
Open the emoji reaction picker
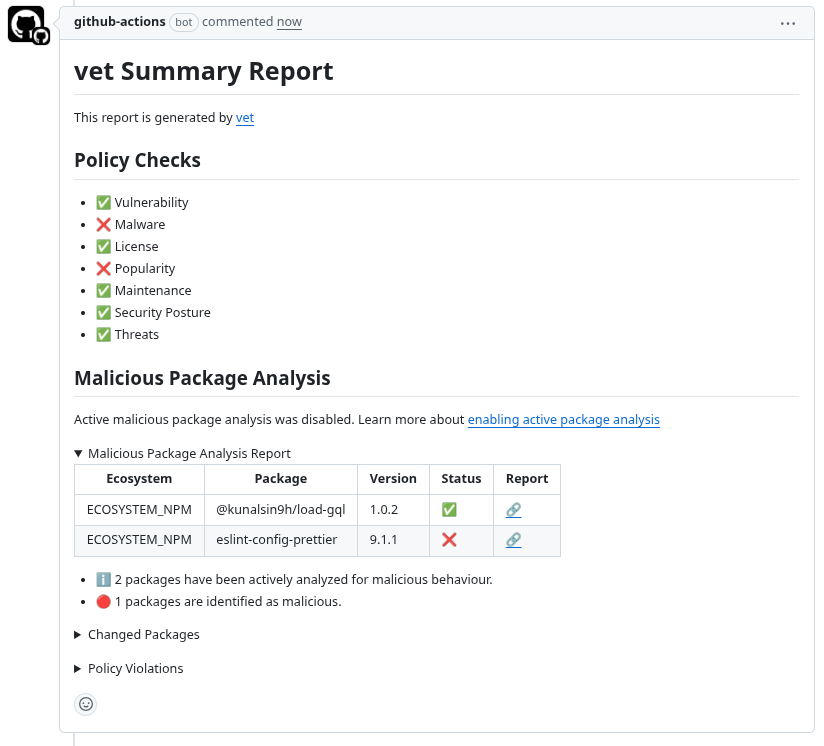(86, 704)
